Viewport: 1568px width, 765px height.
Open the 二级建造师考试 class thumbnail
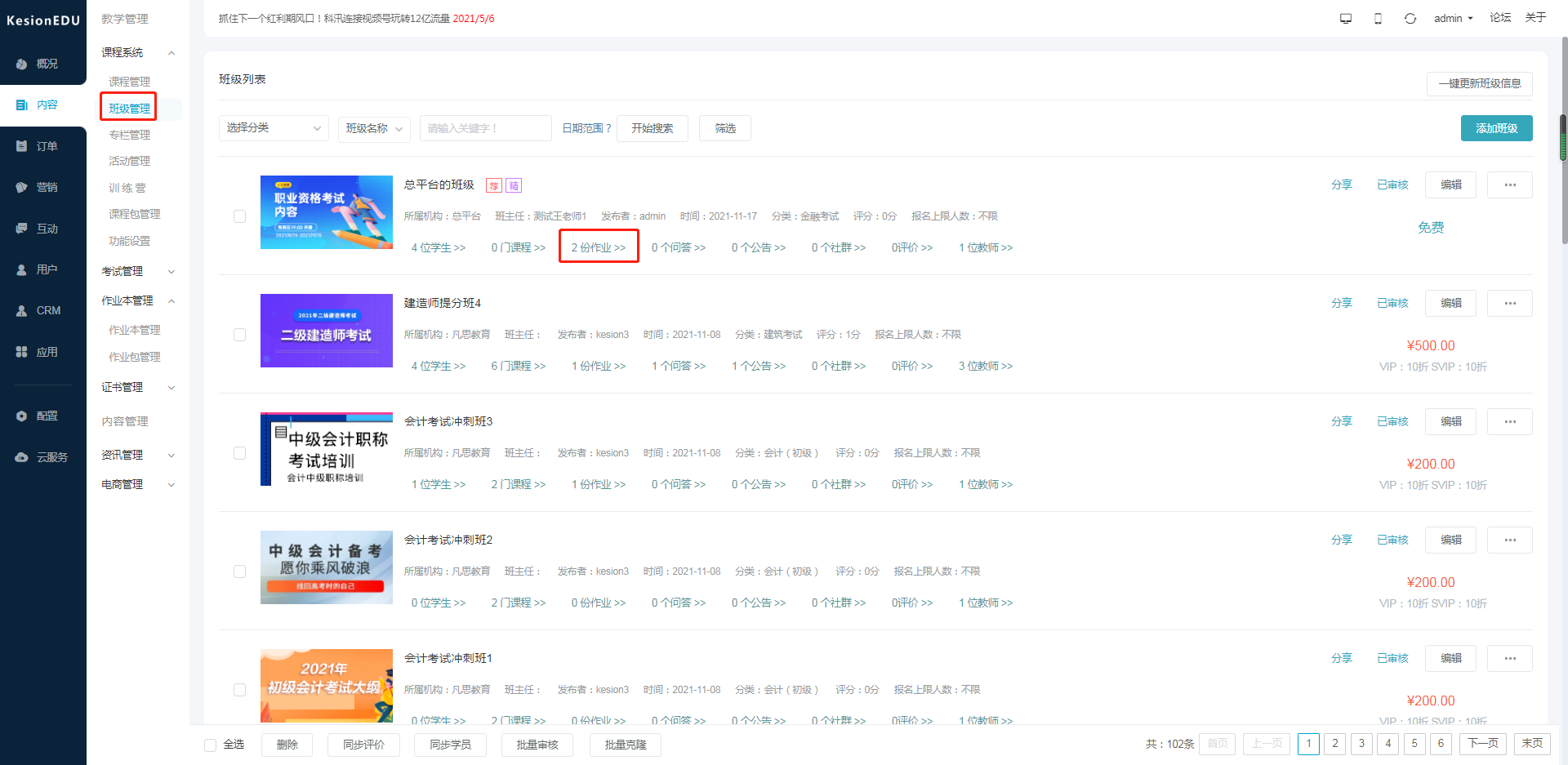point(327,331)
